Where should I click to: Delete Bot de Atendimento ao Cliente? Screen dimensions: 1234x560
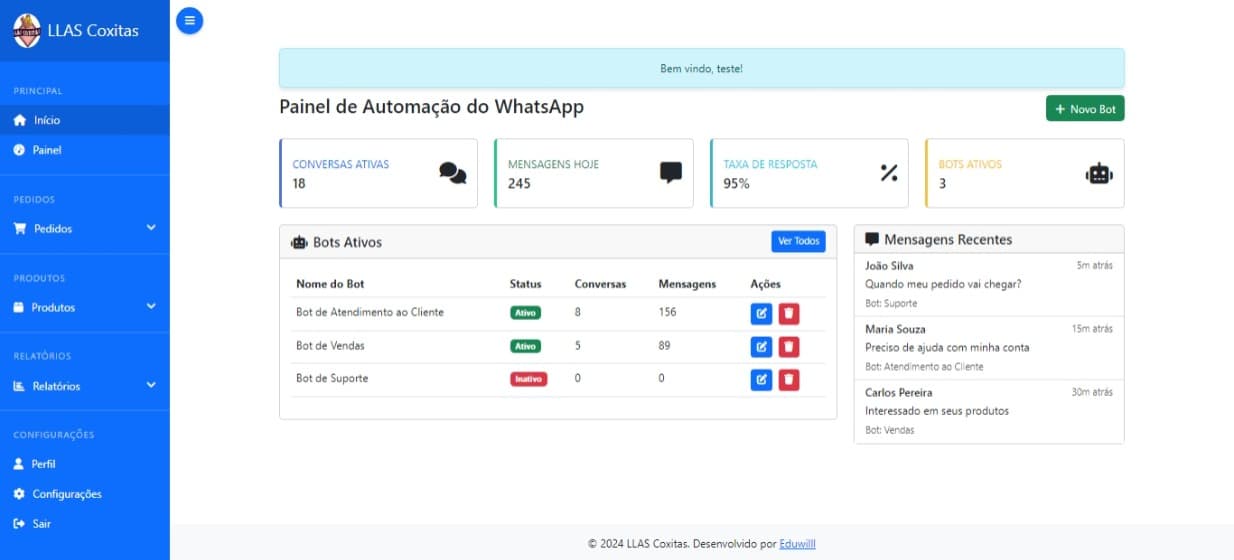click(x=789, y=314)
